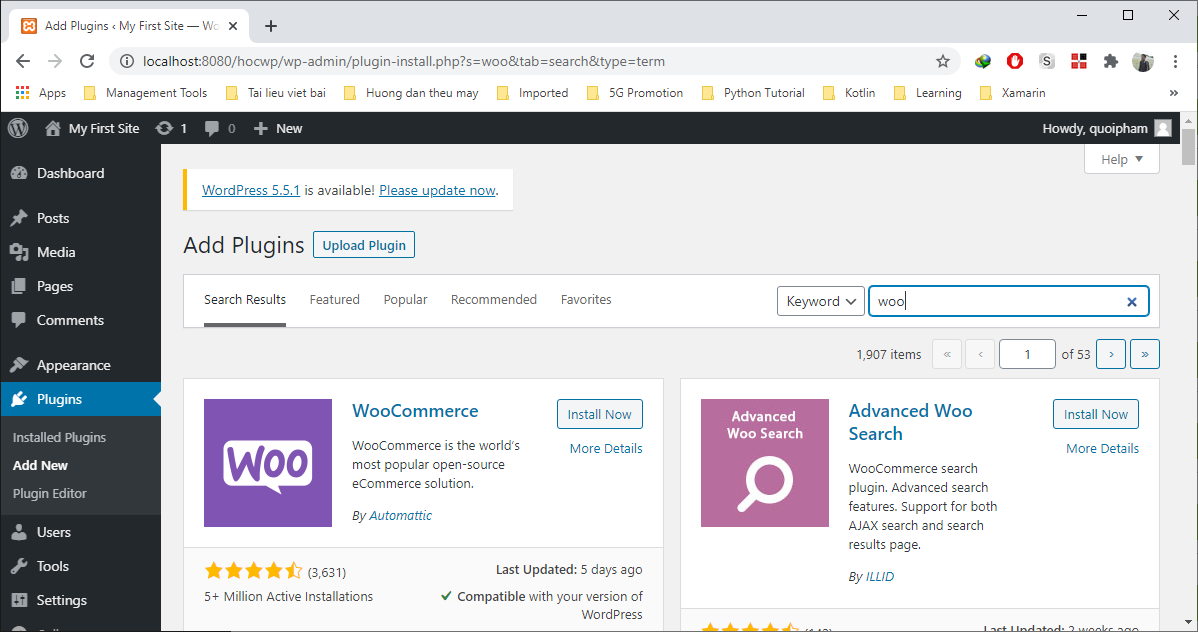Screen dimensions: 1198x632
Task: Open My First Site home icon
Action: coord(53,128)
